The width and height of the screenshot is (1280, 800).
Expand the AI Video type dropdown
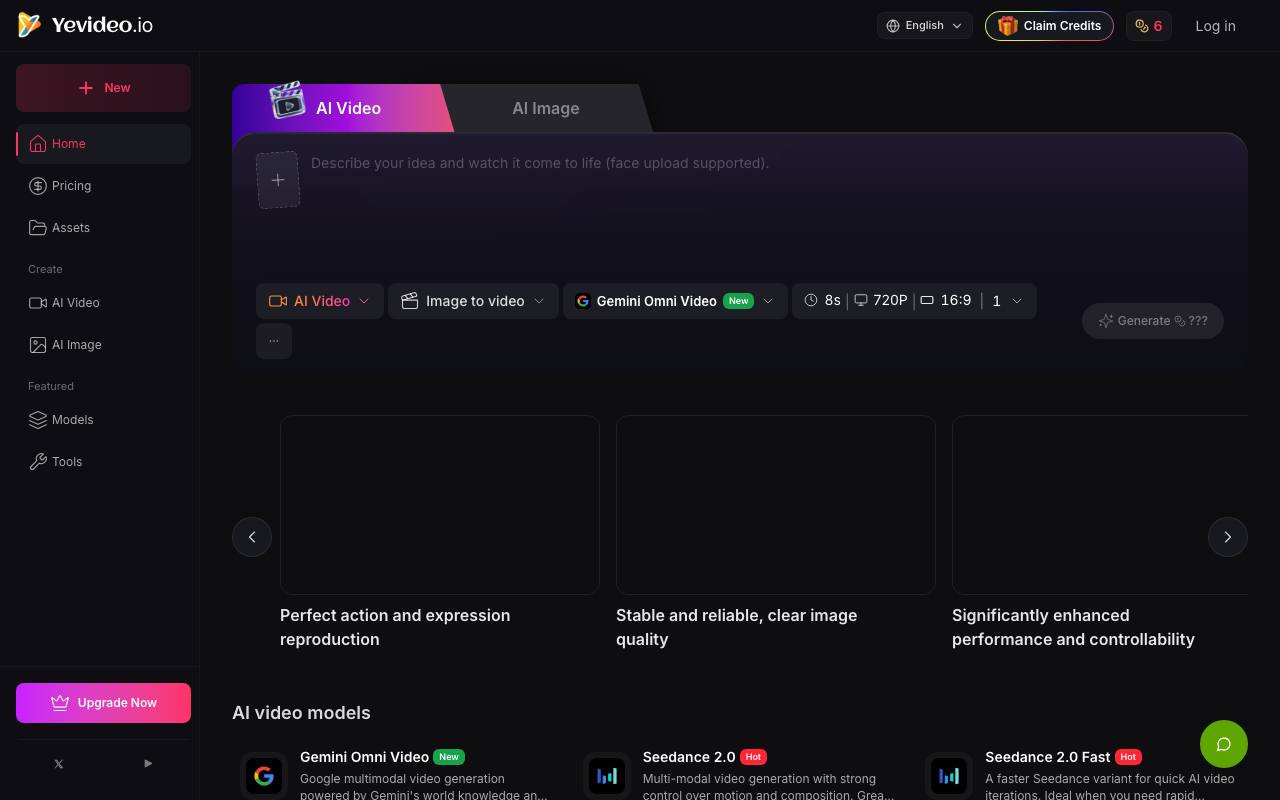coord(320,301)
